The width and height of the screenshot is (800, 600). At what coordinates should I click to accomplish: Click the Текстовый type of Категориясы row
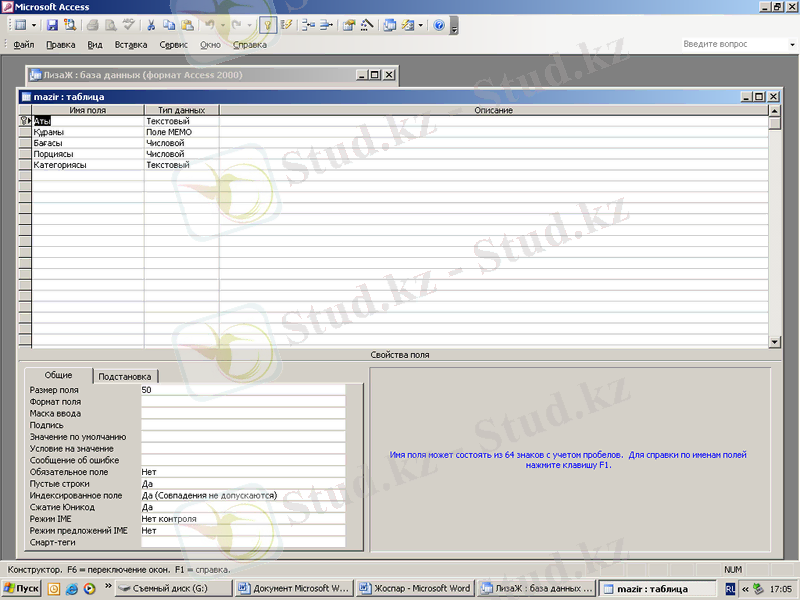(182, 165)
